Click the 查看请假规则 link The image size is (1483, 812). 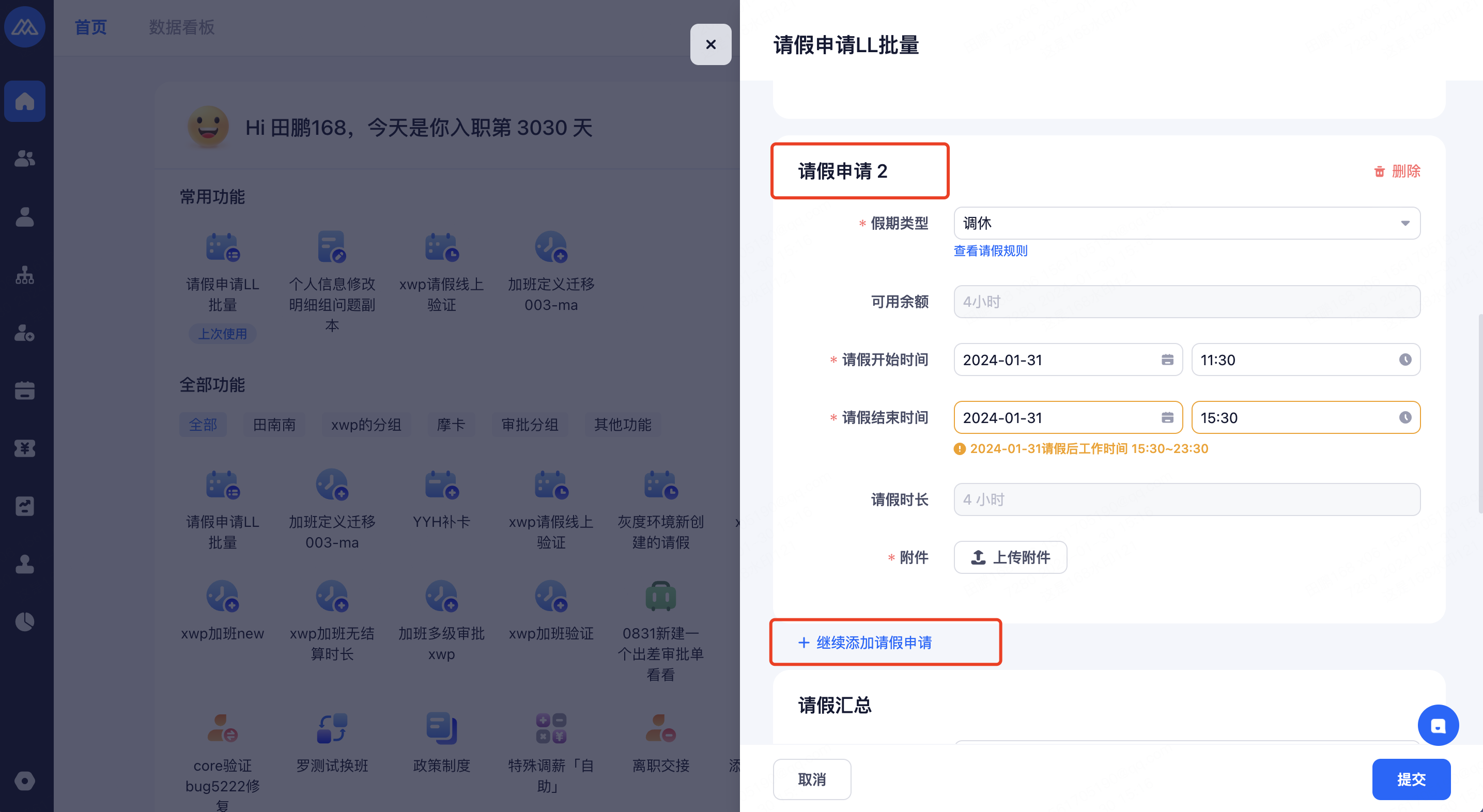(x=990, y=251)
